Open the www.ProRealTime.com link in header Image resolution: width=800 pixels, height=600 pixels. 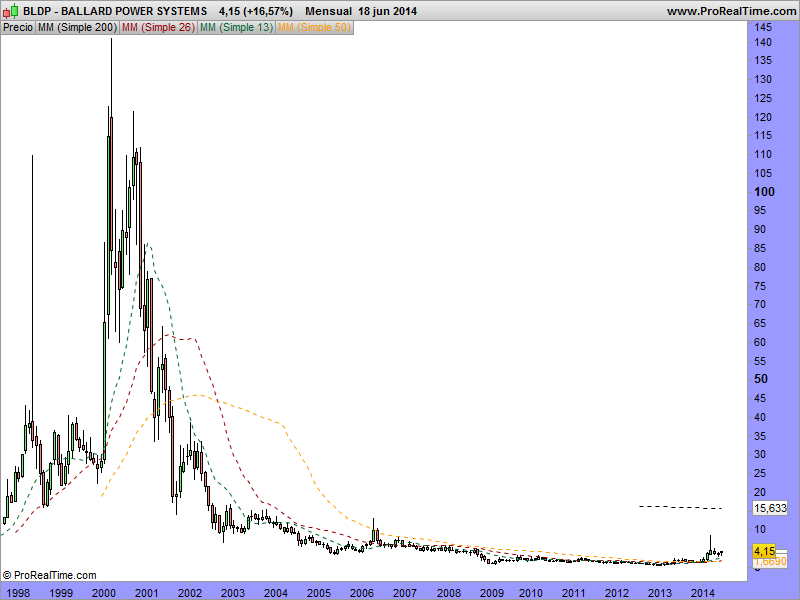click(730, 11)
